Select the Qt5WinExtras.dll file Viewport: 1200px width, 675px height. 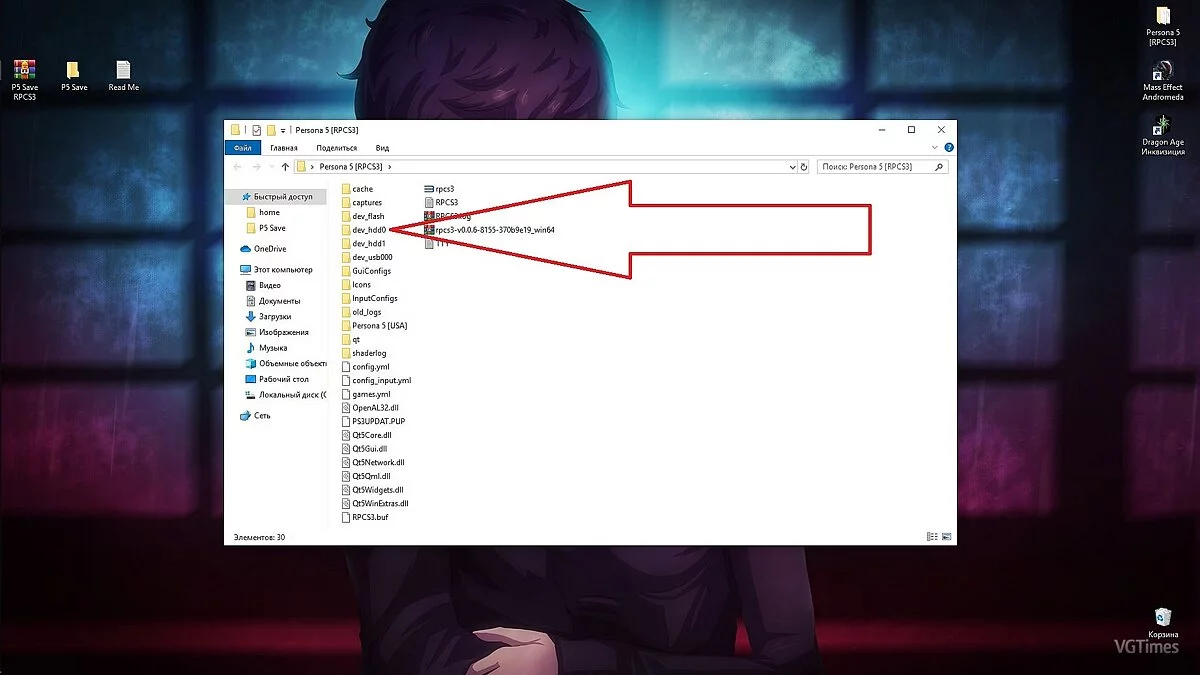pos(374,504)
